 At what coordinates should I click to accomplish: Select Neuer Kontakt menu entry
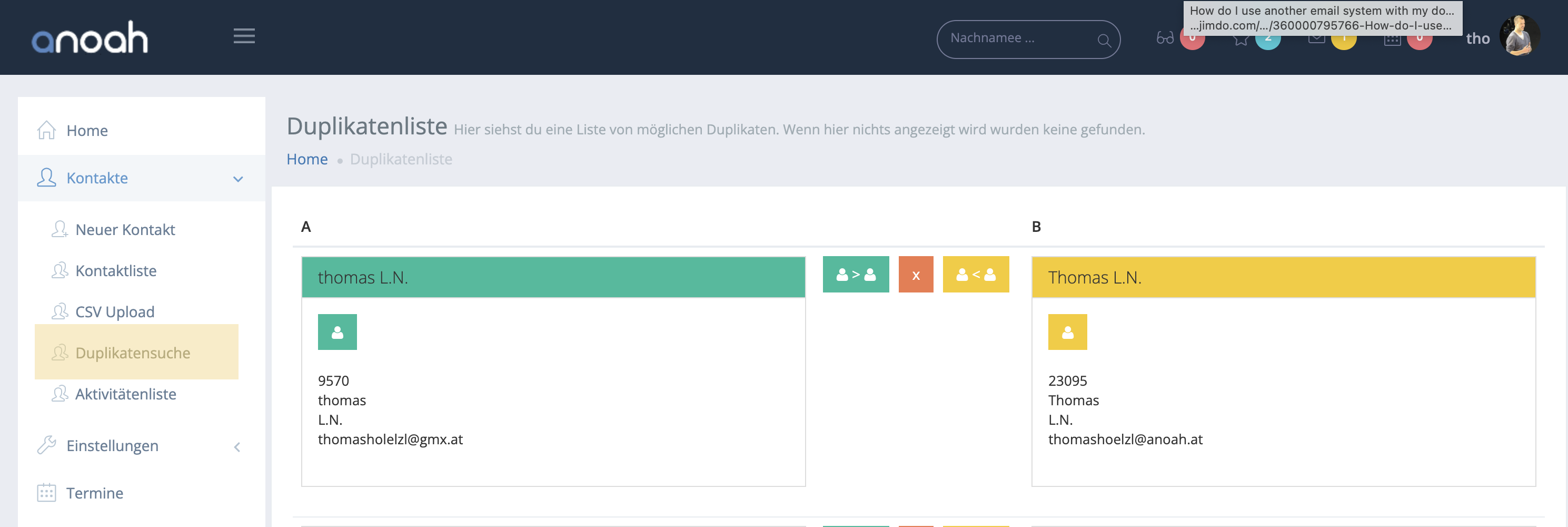[125, 230]
